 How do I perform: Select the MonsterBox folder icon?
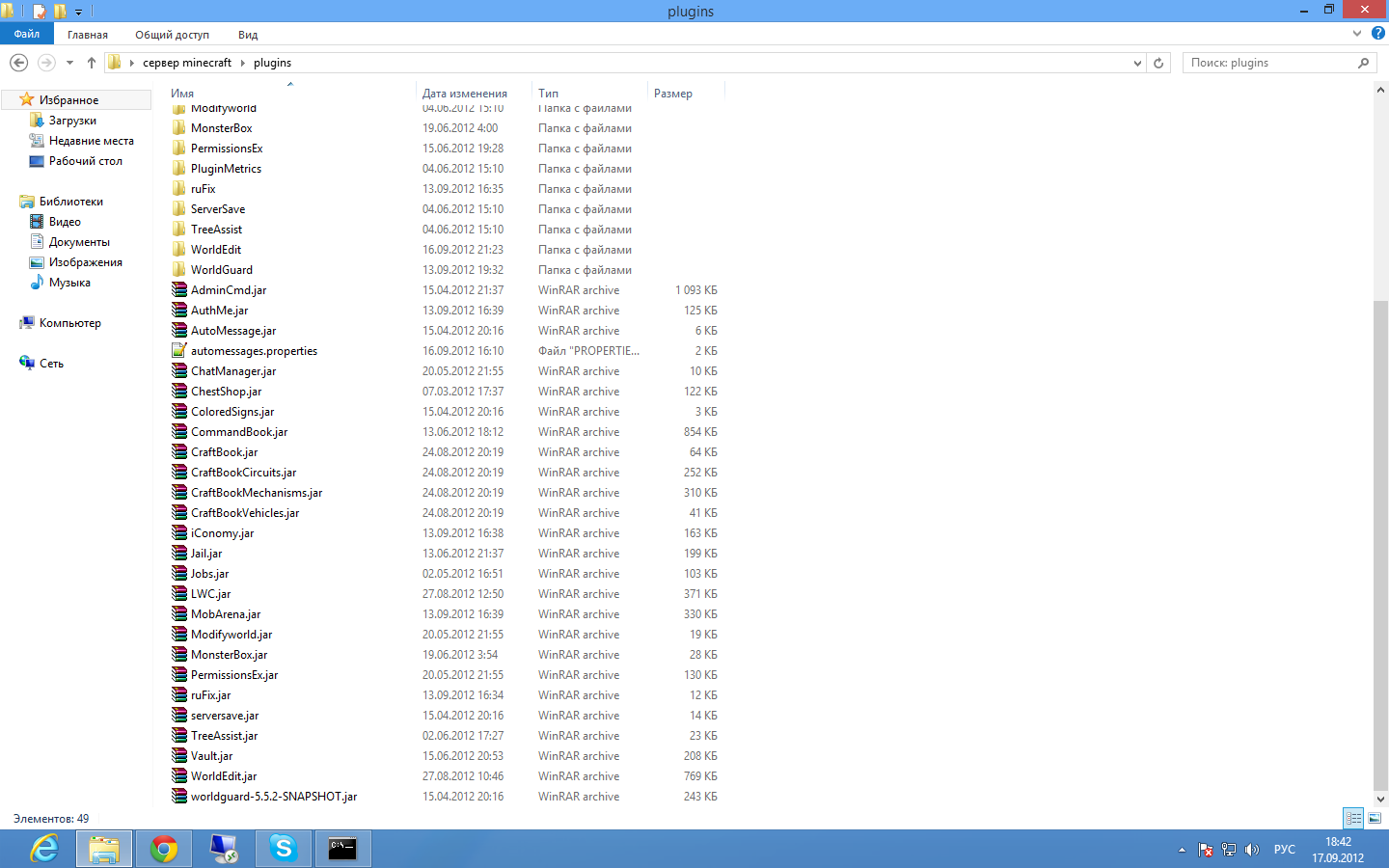[x=179, y=127]
